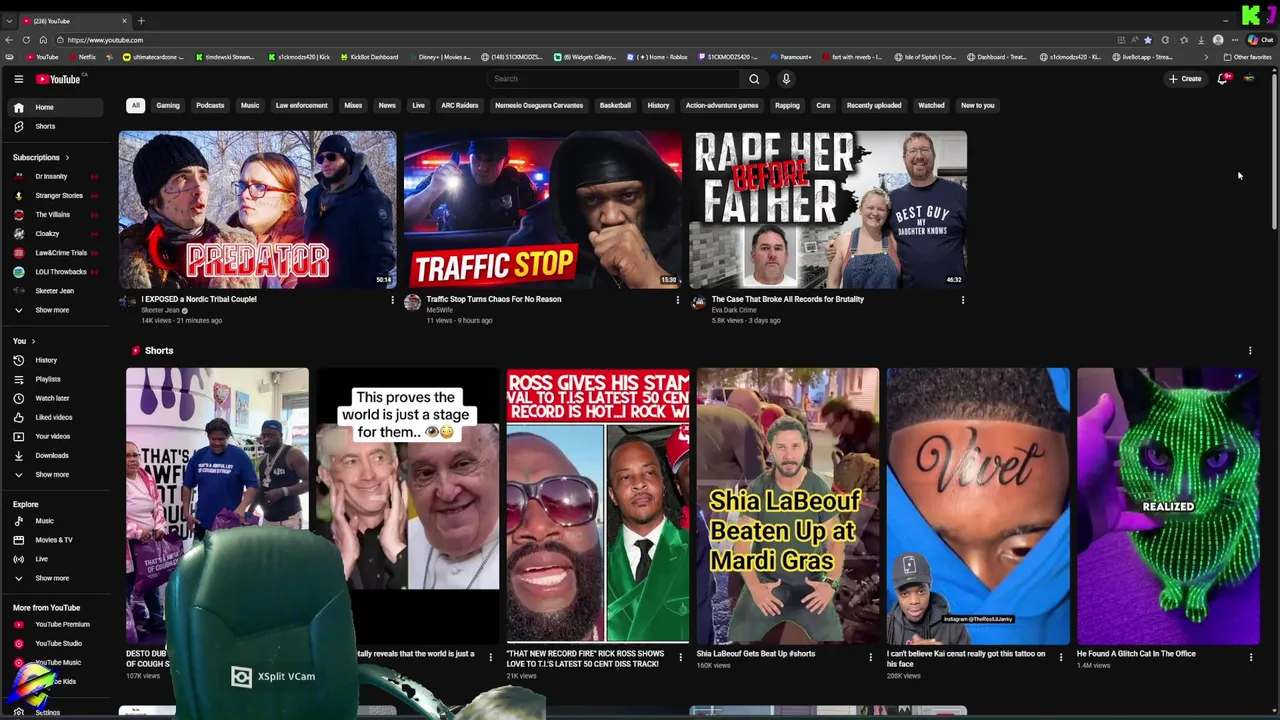Open the notifications bell
This screenshot has width=1280, height=720.
(x=1222, y=79)
